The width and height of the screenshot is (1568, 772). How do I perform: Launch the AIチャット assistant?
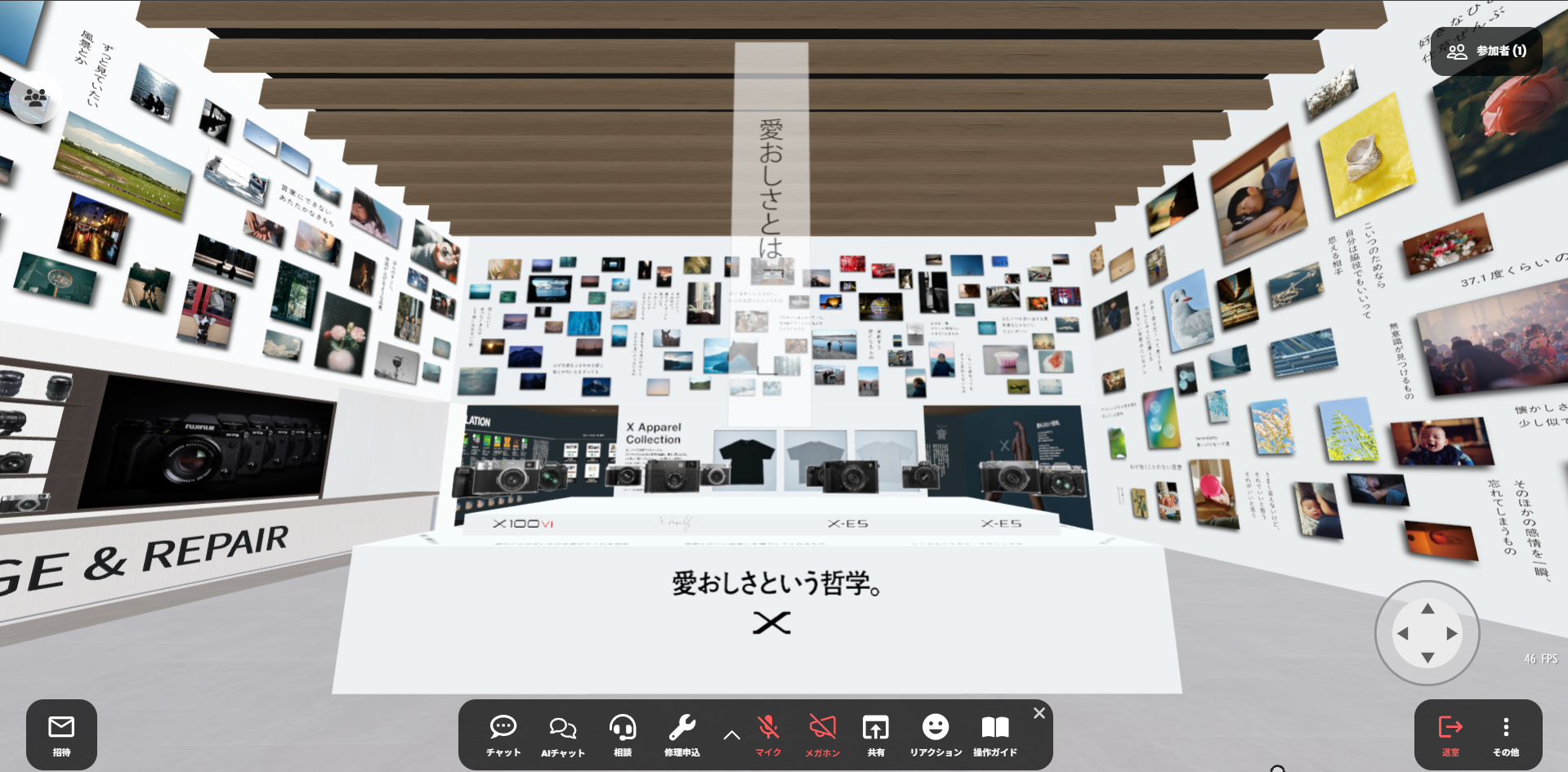pyautogui.click(x=563, y=735)
